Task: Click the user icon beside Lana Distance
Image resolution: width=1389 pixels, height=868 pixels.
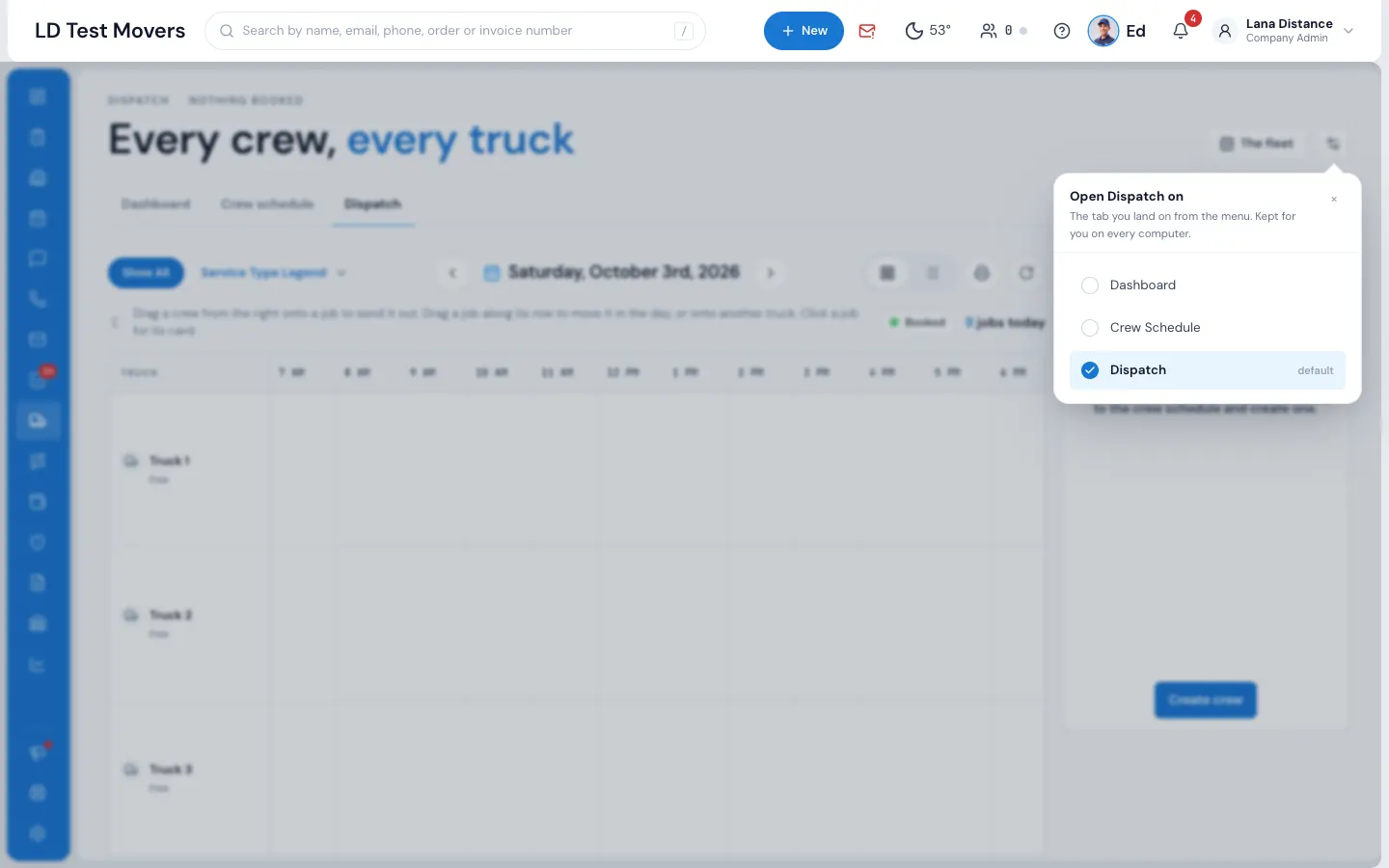Action: click(1225, 31)
